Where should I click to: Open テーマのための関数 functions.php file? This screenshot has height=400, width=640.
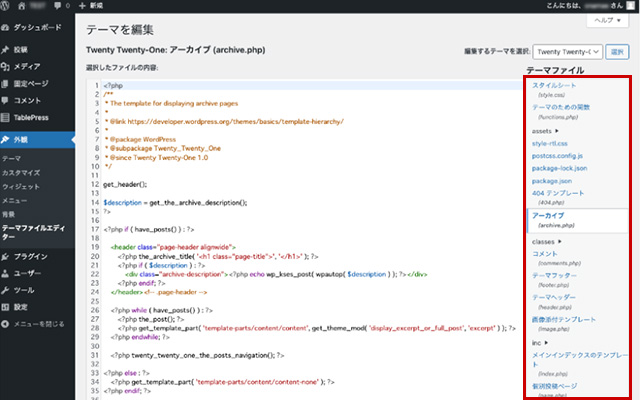tap(561, 107)
